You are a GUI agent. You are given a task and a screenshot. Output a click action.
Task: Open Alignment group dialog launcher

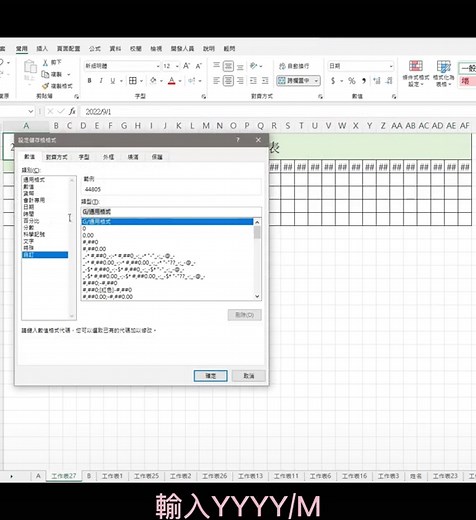[x=320, y=97]
